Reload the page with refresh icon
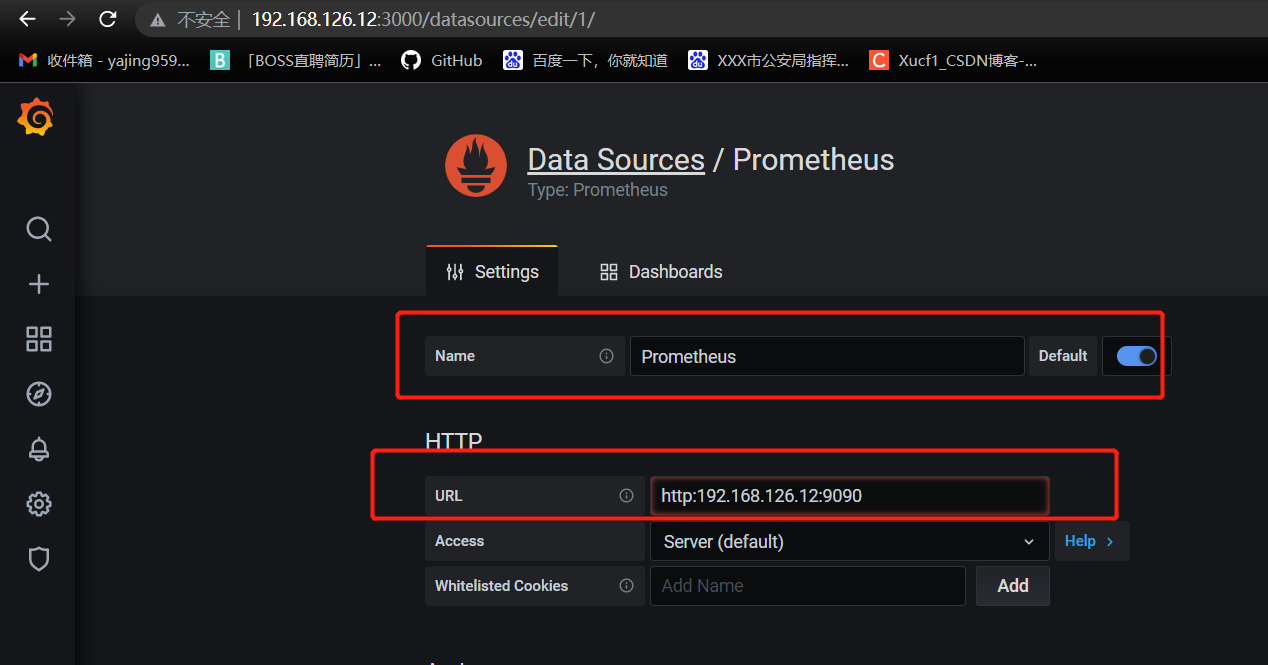Viewport: 1268px width, 665px height. coord(107,18)
